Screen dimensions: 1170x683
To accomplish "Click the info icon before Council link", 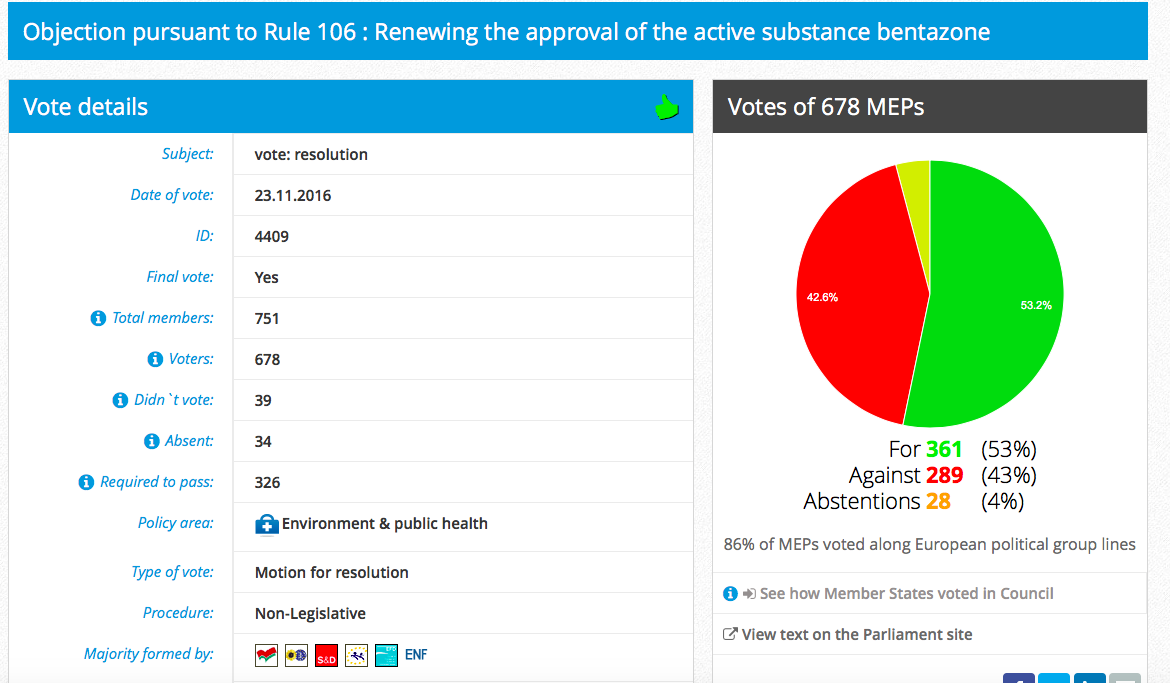I will (x=731, y=593).
